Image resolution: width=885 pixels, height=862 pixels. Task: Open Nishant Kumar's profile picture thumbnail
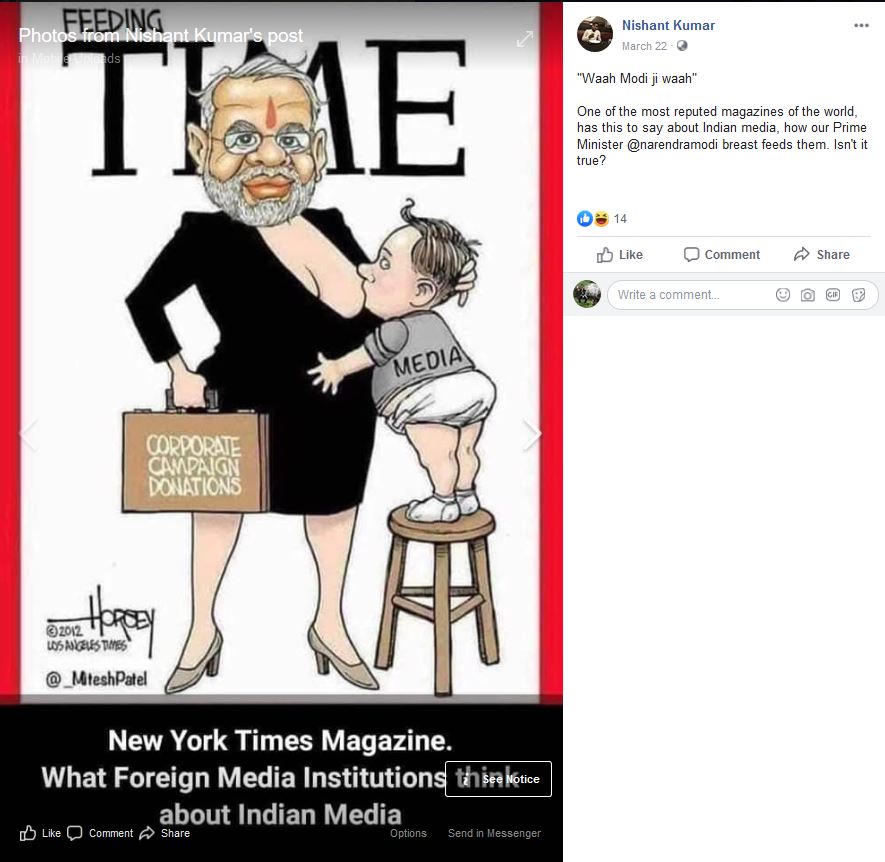click(595, 34)
